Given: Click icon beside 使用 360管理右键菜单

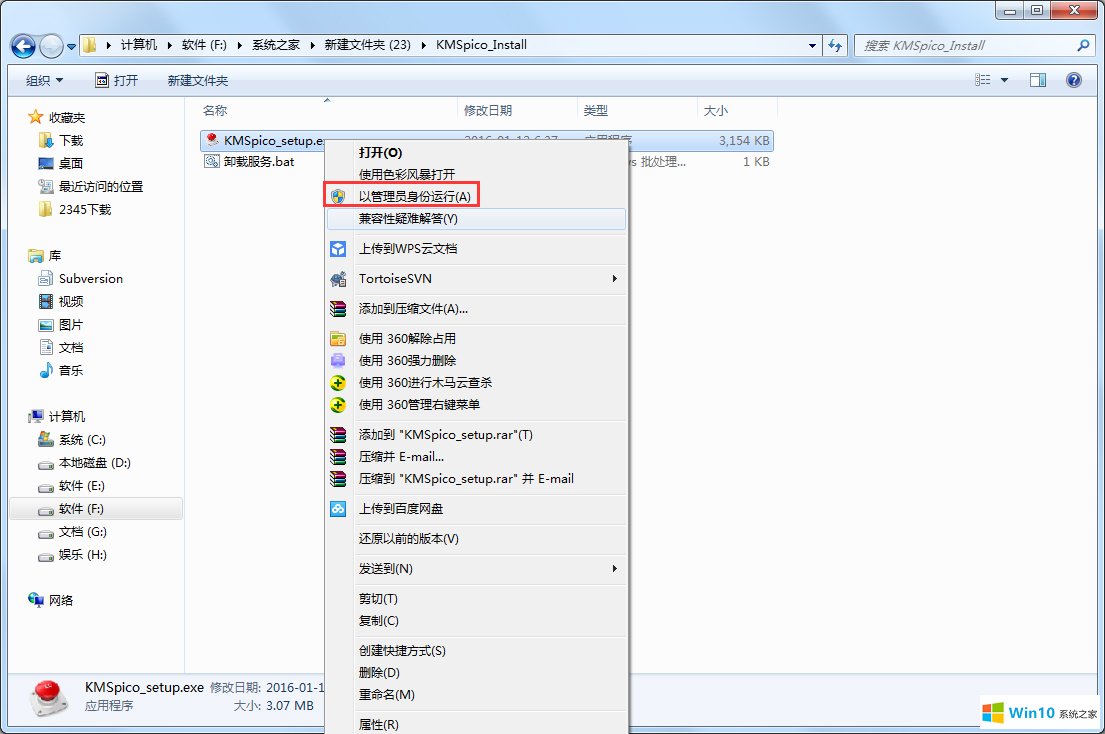Looking at the screenshot, I should 338,404.
